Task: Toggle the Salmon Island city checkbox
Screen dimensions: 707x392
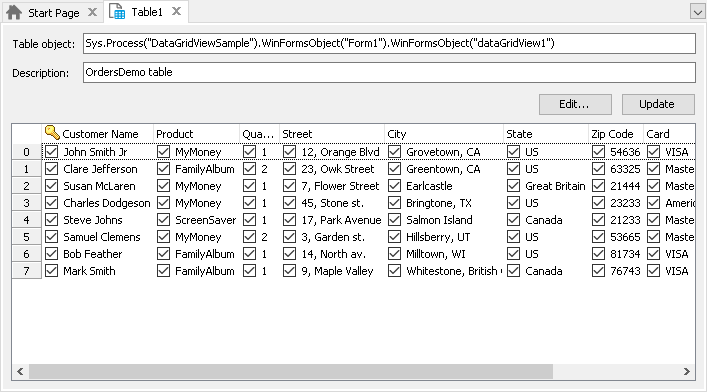Action: pos(394,220)
